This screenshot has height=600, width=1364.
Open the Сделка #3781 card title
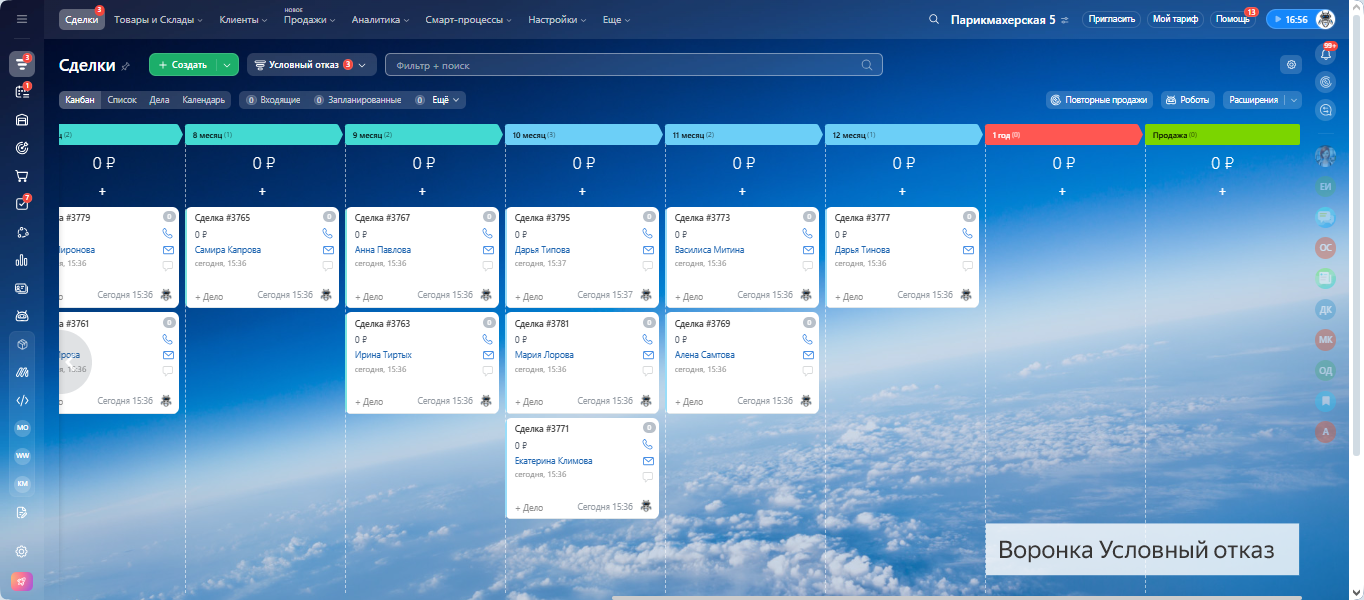(542, 323)
